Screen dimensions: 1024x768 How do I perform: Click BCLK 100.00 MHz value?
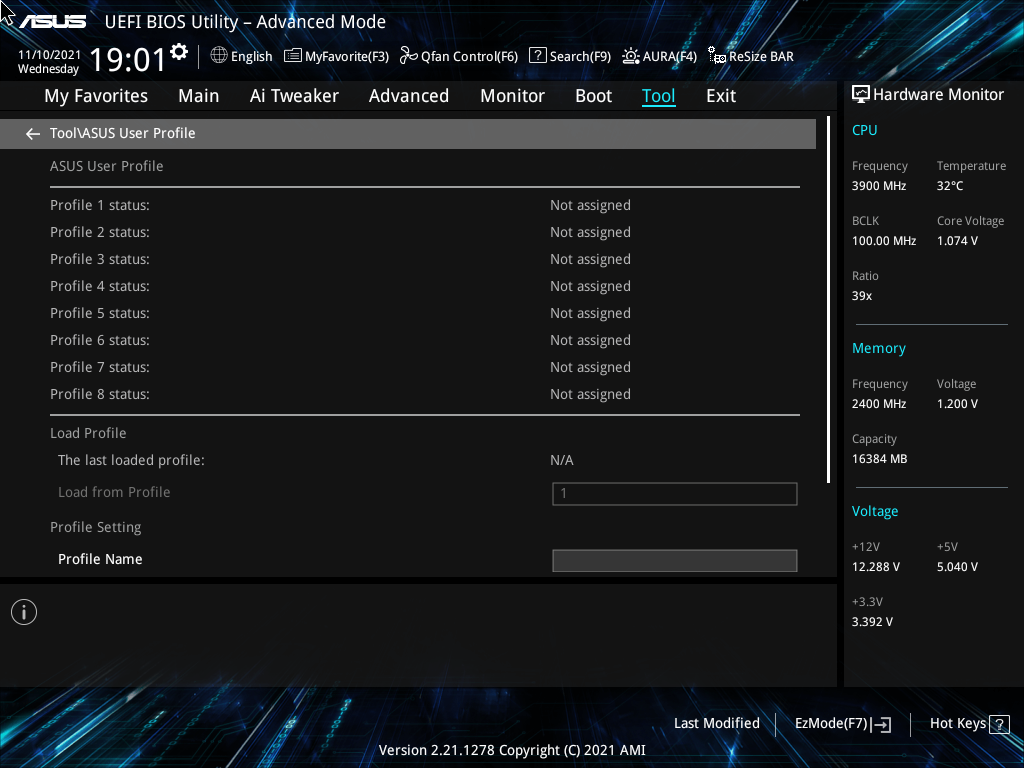pos(884,241)
